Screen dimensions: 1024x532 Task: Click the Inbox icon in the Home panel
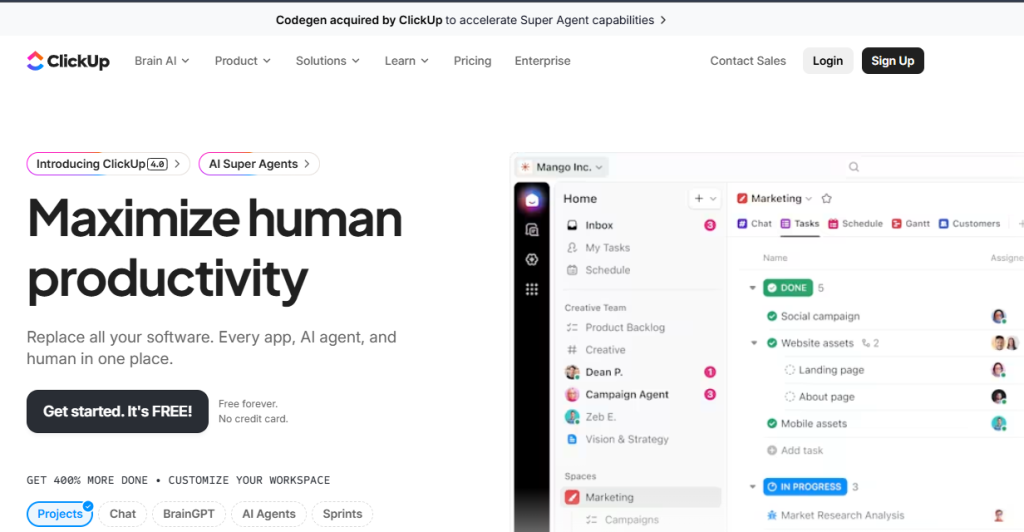pyautogui.click(x=572, y=226)
